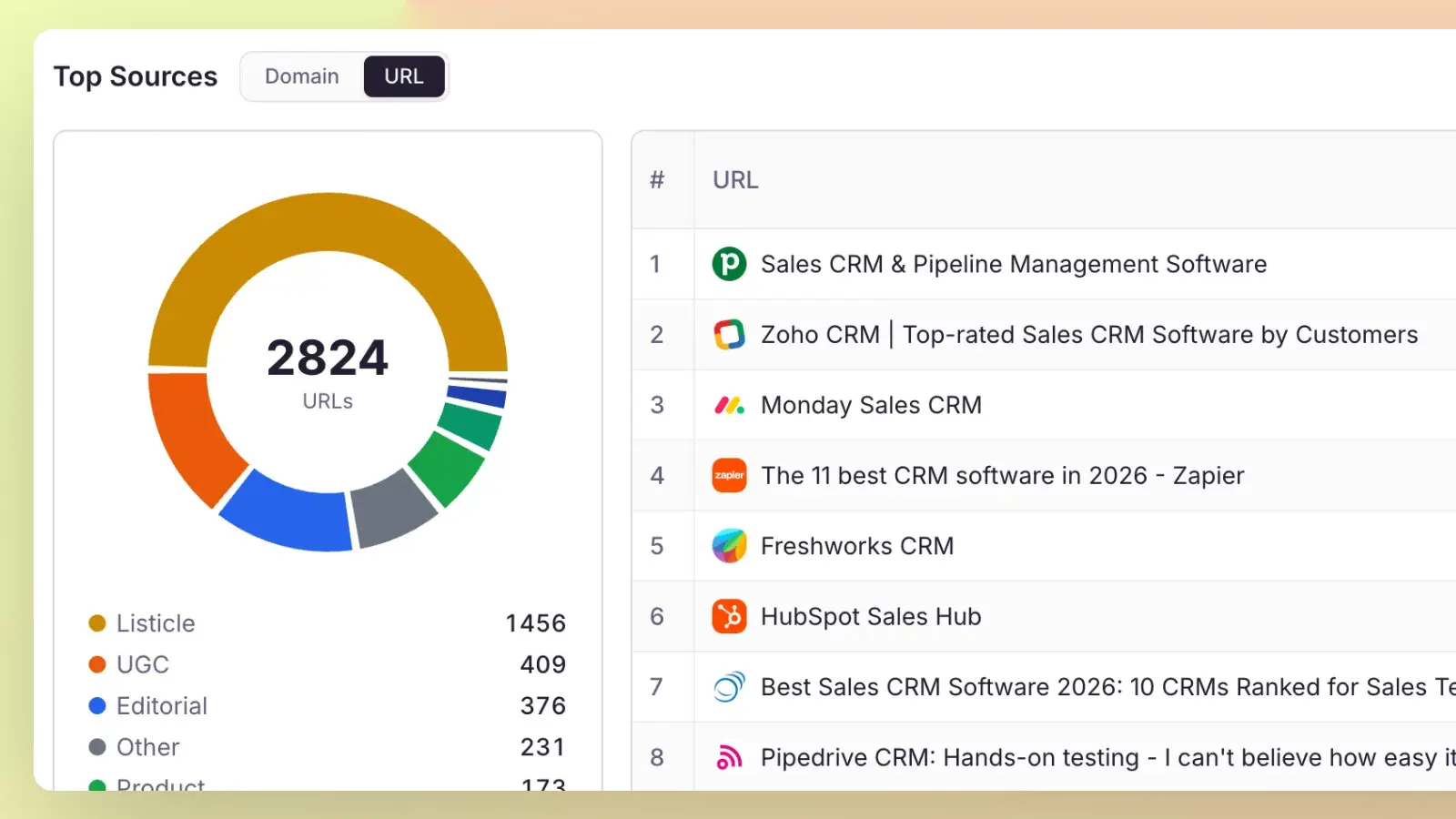This screenshot has width=1456, height=819.
Task: Click the gray legend dot beside Other
Action: (97, 747)
